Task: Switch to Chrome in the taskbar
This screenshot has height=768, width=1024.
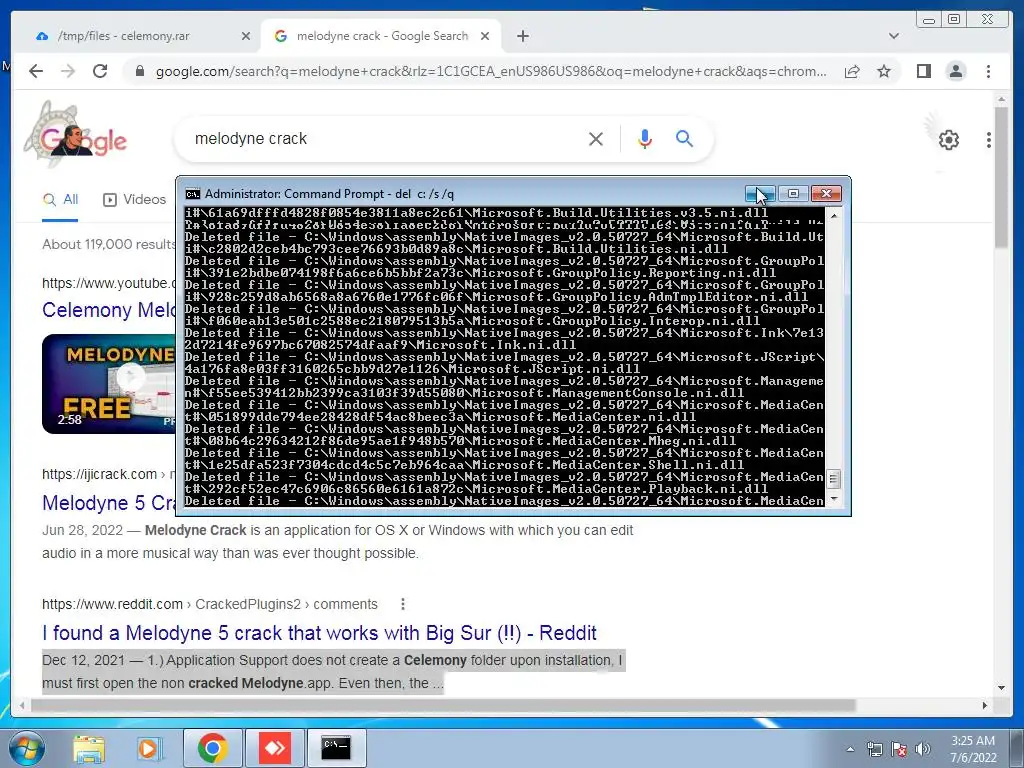Action: coord(213,748)
